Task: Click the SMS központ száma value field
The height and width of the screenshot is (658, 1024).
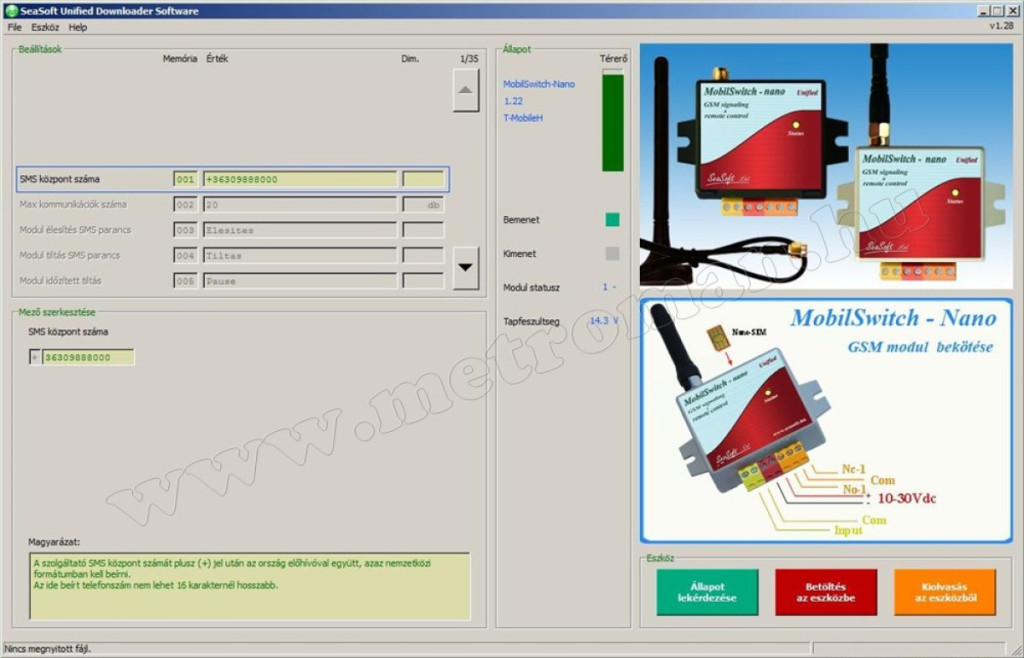Action: click(x=300, y=179)
